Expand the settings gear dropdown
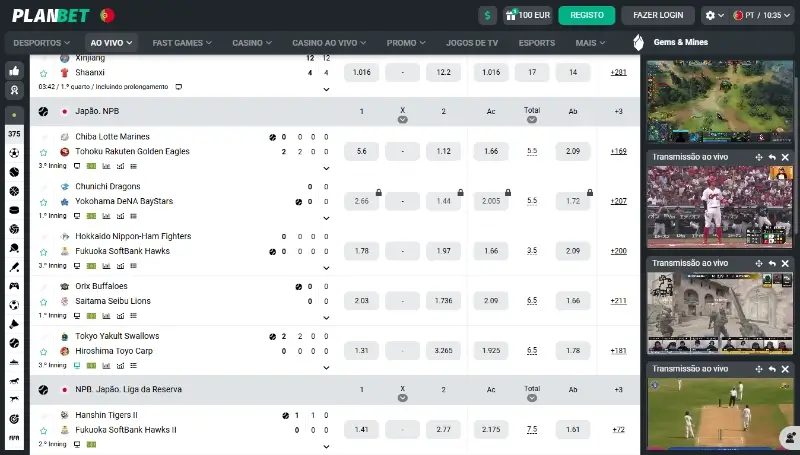 click(x=714, y=15)
